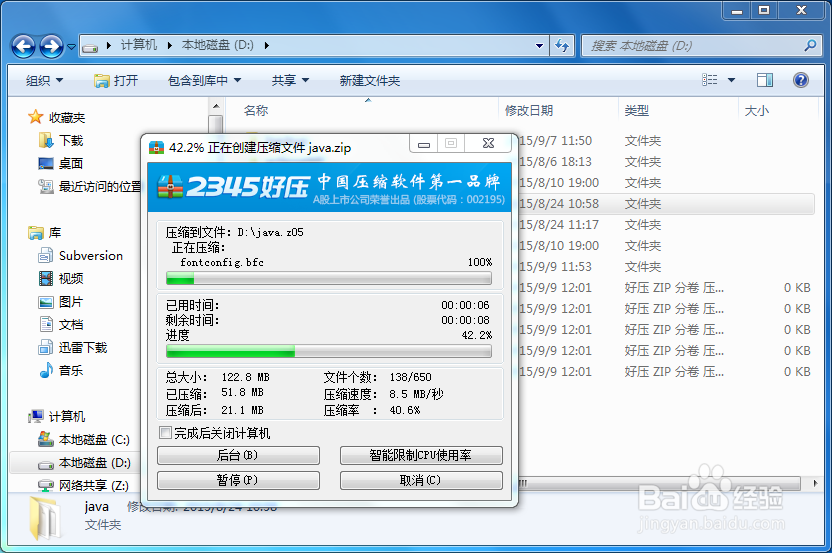This screenshot has width=832, height=553.
Task: Open the 图片 library
Action: tap(71, 301)
